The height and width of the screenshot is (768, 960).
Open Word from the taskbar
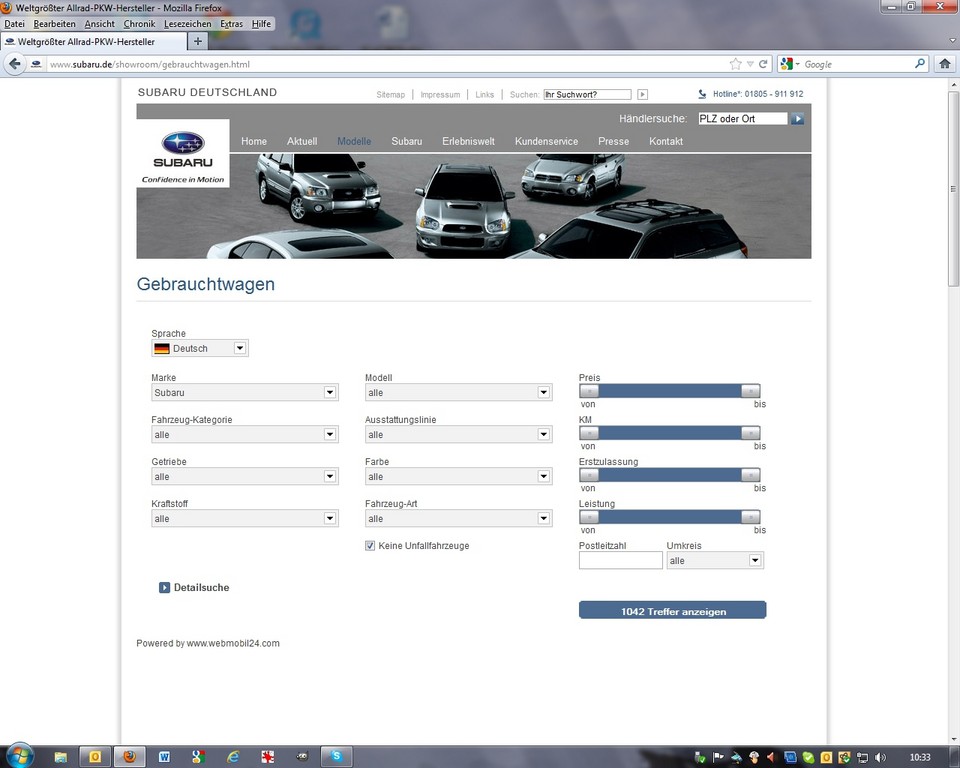pos(164,757)
